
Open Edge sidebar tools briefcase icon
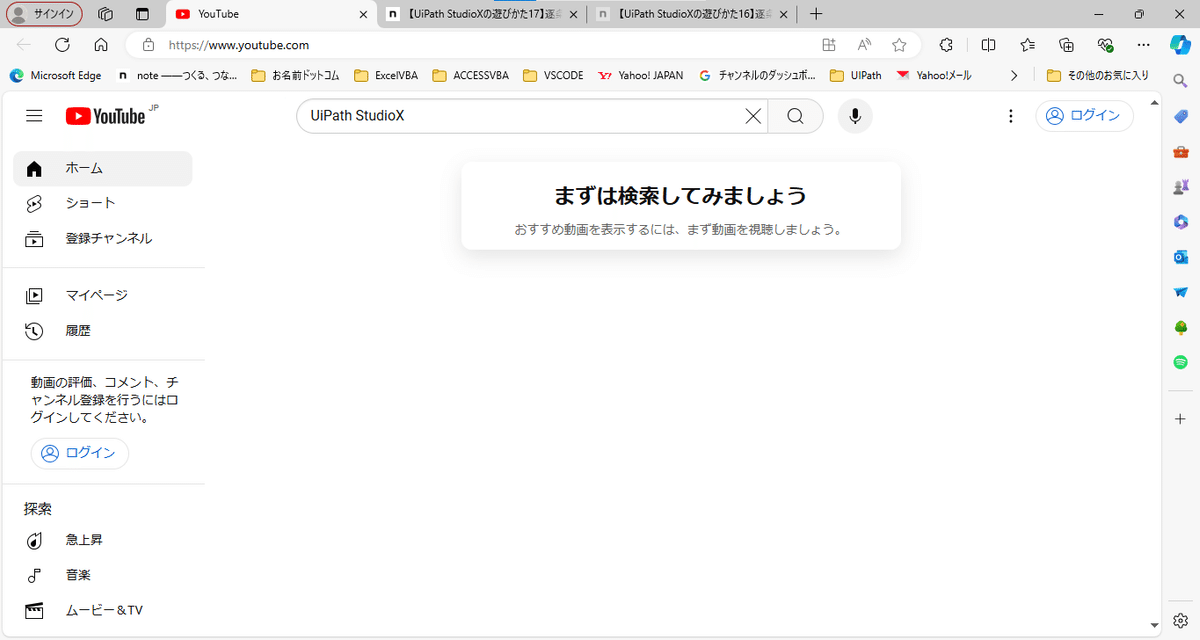[x=1181, y=151]
